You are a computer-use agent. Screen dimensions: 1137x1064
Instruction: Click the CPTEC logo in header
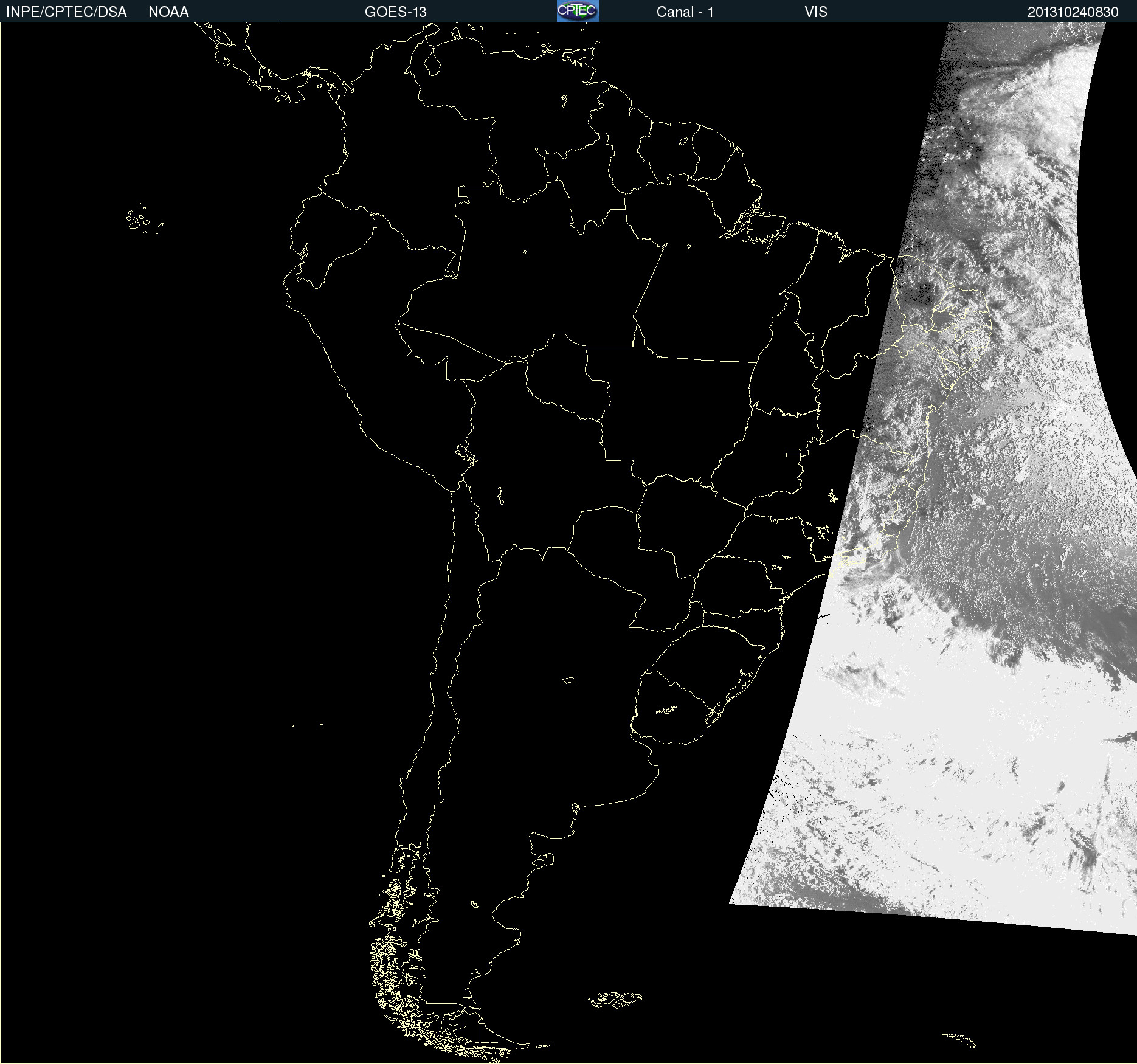[x=577, y=11]
